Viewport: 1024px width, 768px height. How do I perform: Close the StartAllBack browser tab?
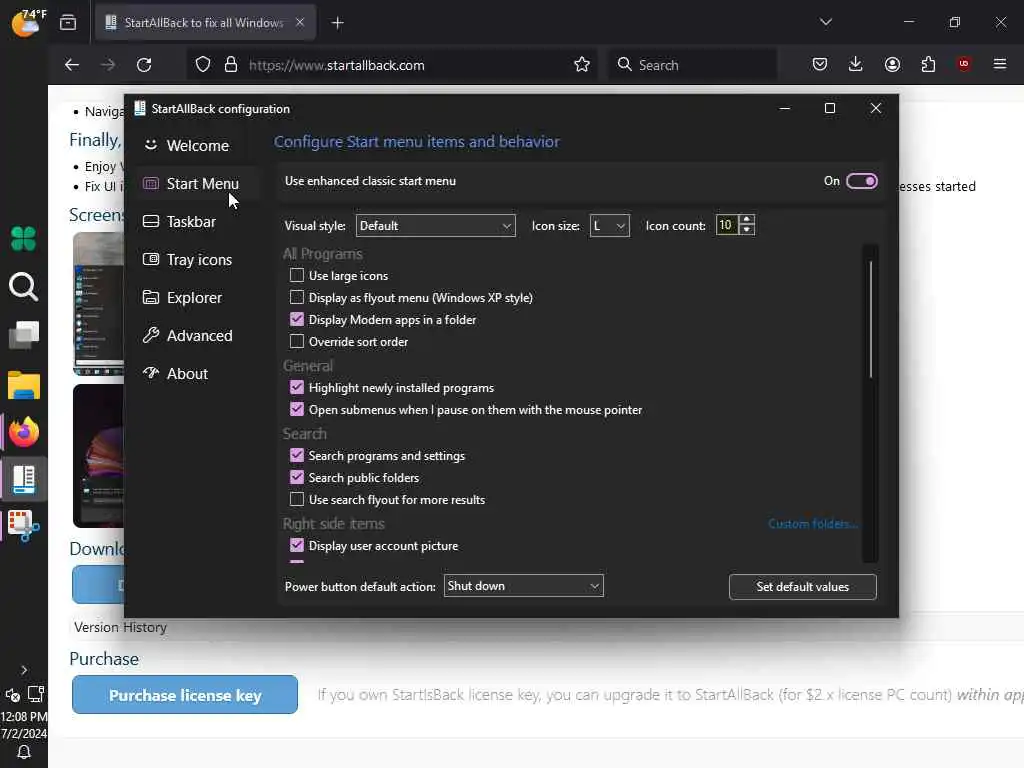coord(300,22)
